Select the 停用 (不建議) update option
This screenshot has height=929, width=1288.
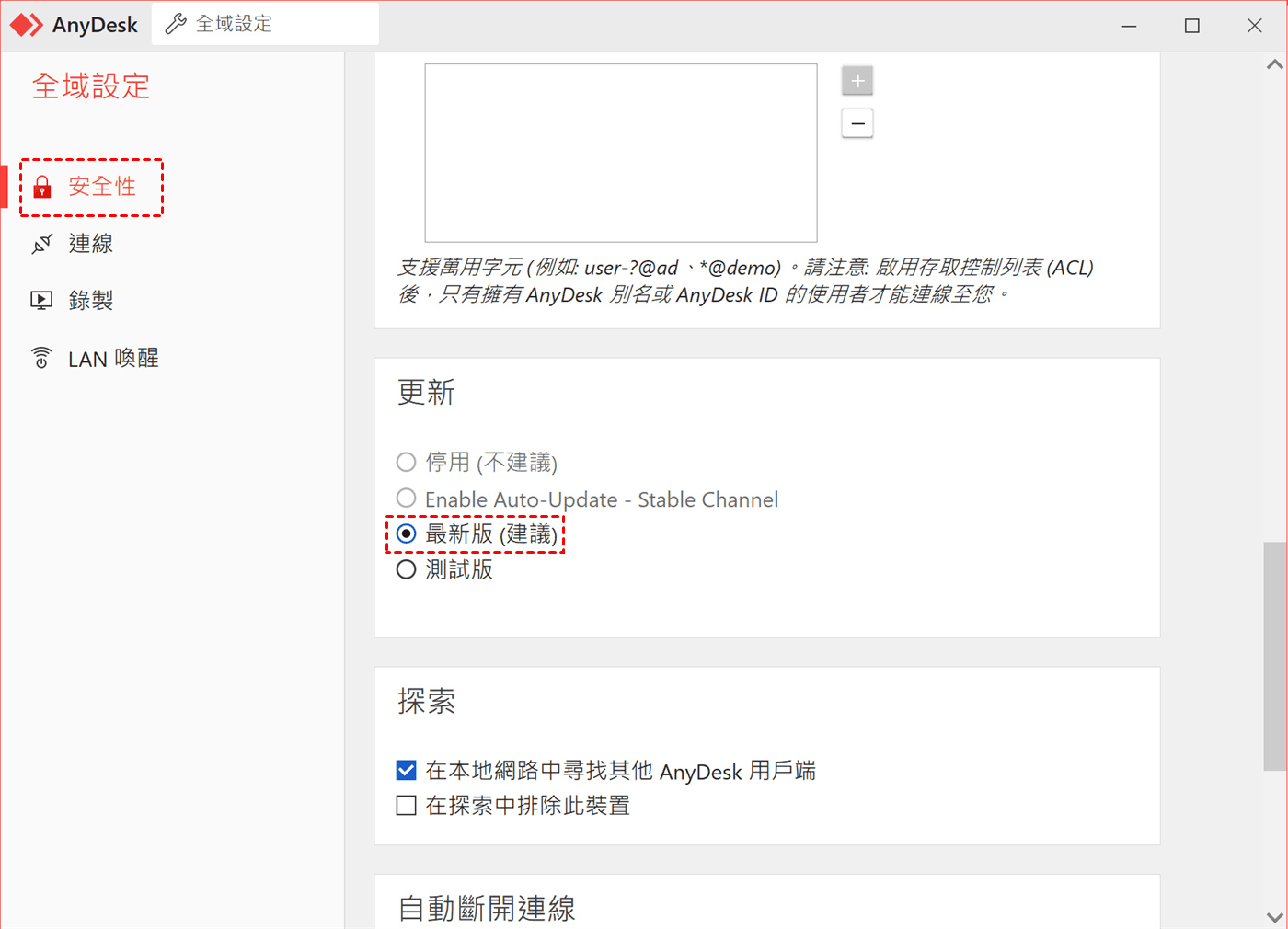[x=477, y=462]
